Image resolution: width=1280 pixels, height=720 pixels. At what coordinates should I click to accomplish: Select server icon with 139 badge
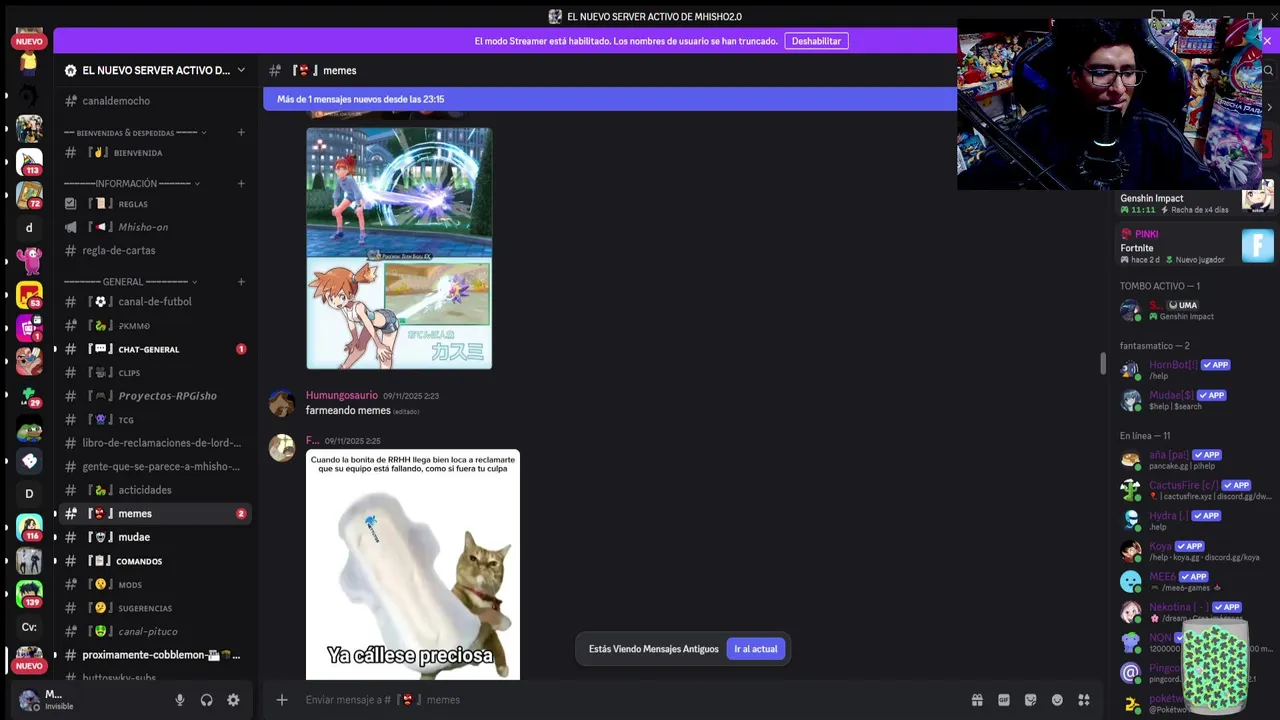pyautogui.click(x=29, y=593)
